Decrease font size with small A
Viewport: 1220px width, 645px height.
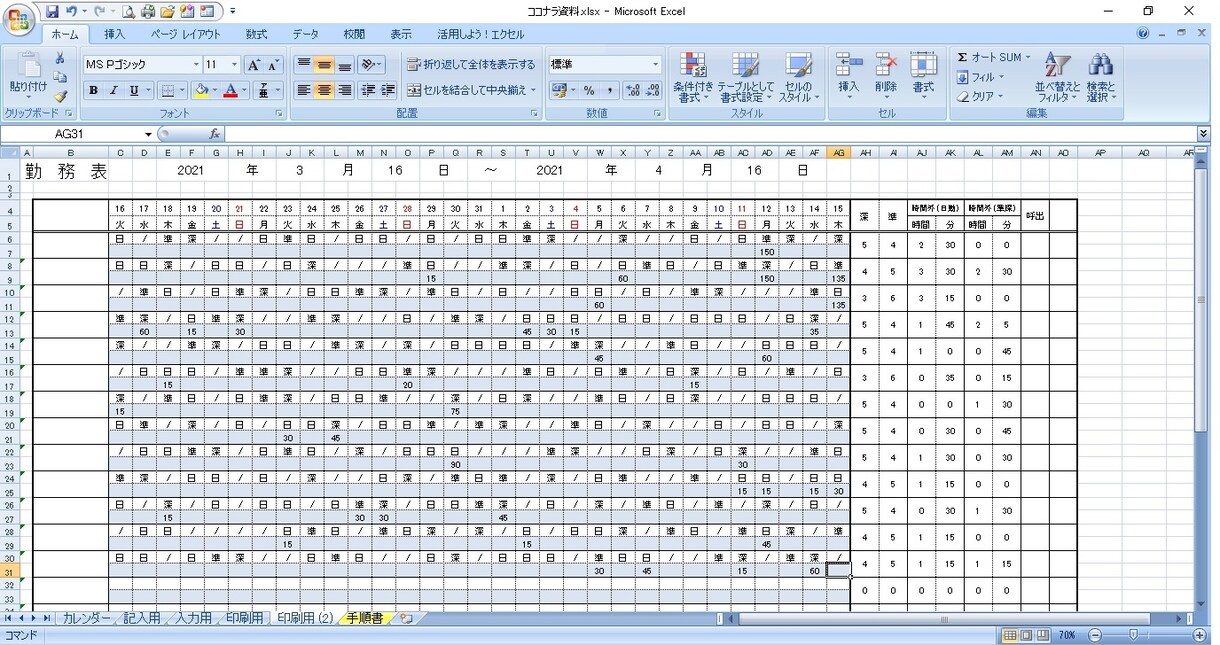tap(272, 65)
